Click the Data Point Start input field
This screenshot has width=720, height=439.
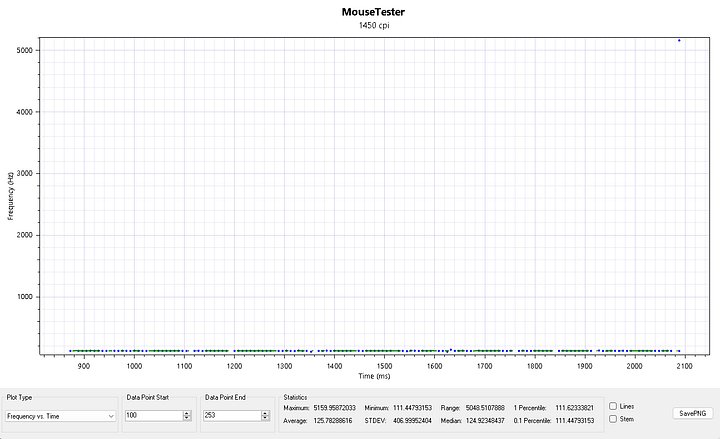(154, 415)
